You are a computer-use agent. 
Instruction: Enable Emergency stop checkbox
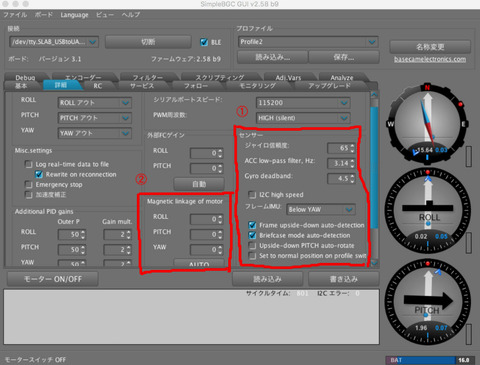pyautogui.click(x=29, y=185)
